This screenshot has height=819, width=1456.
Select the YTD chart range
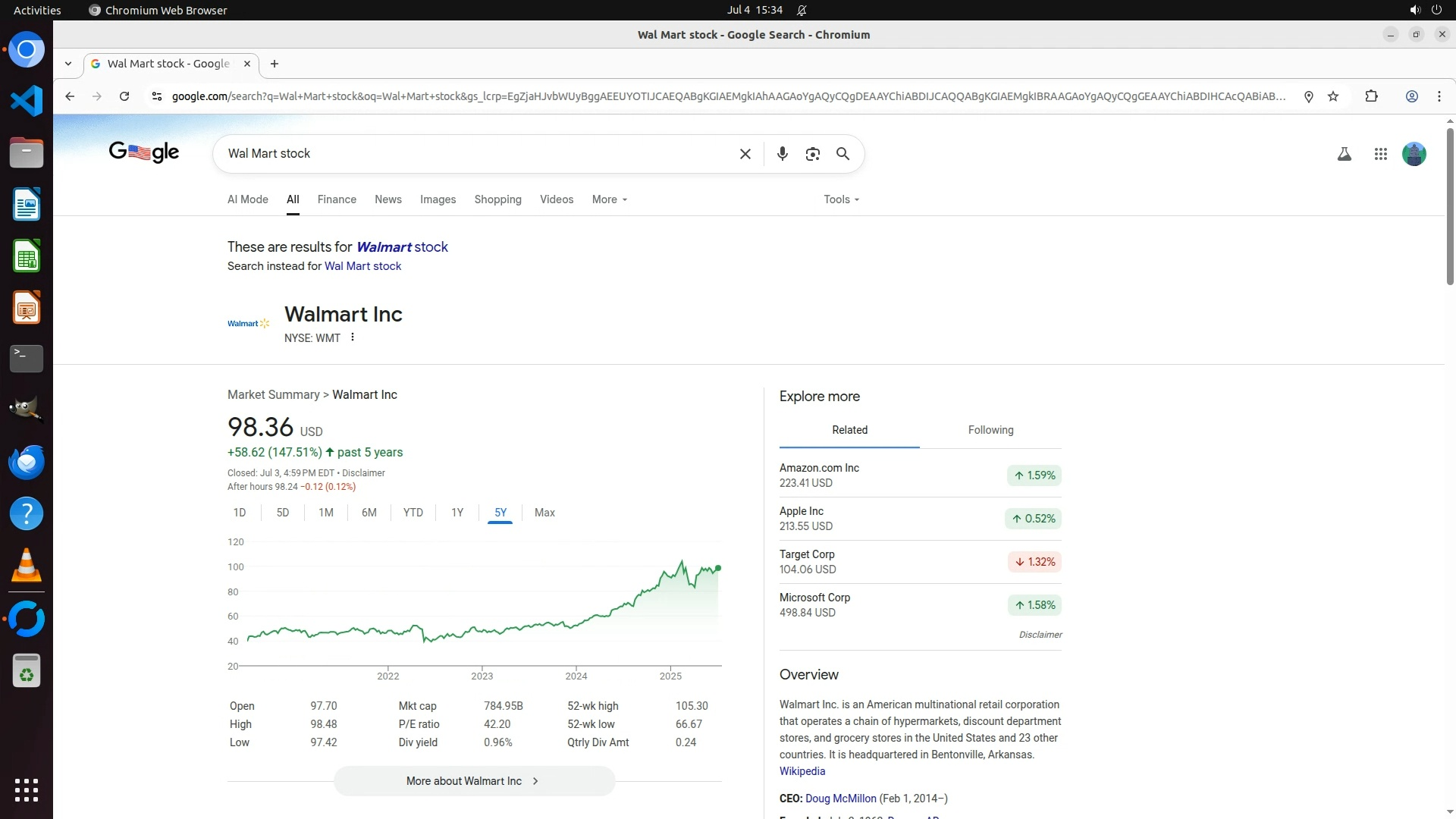[413, 513]
